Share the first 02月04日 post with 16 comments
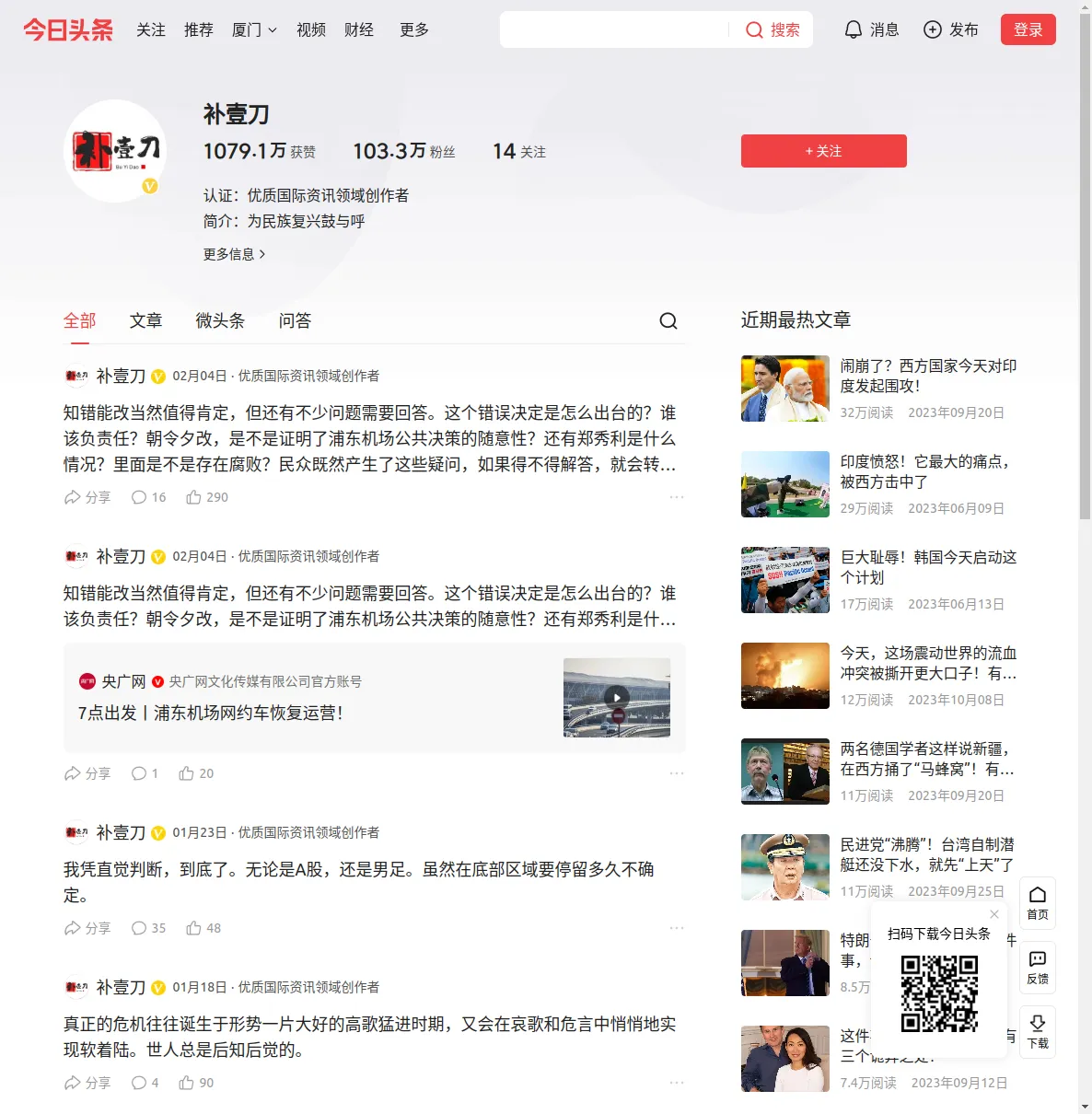 pyautogui.click(x=87, y=497)
